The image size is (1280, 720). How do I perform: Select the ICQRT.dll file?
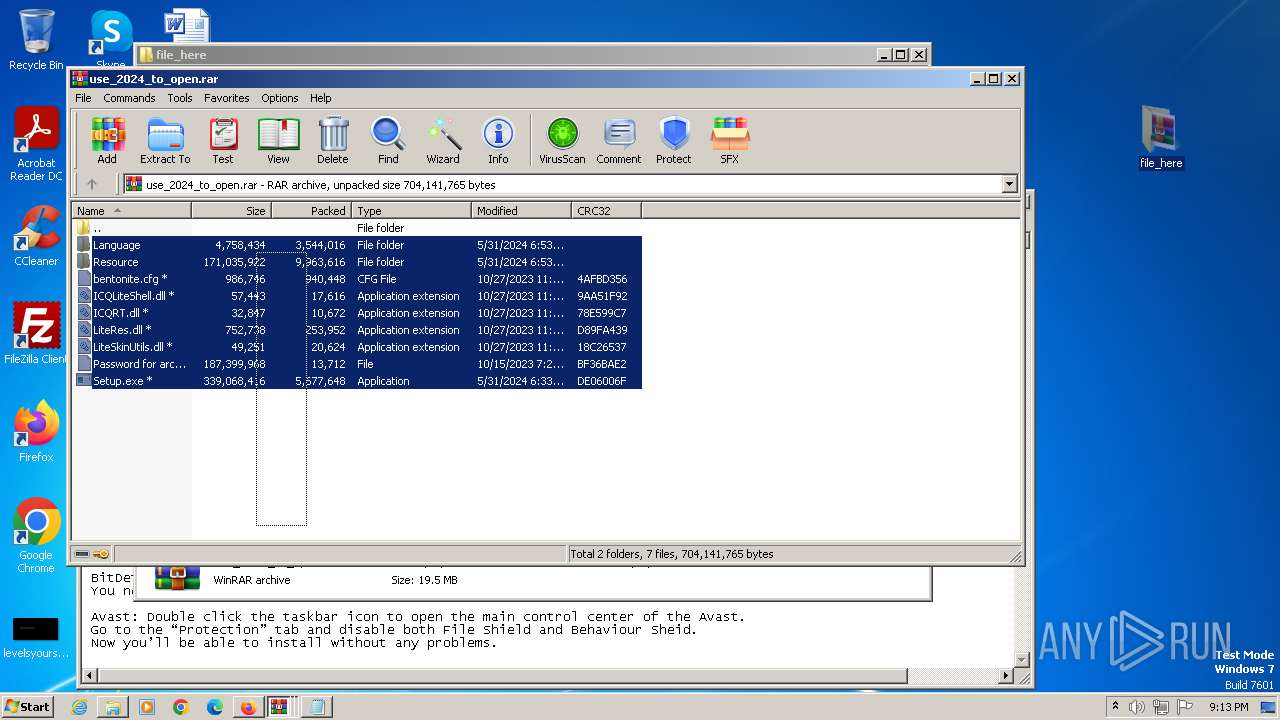[358, 313]
